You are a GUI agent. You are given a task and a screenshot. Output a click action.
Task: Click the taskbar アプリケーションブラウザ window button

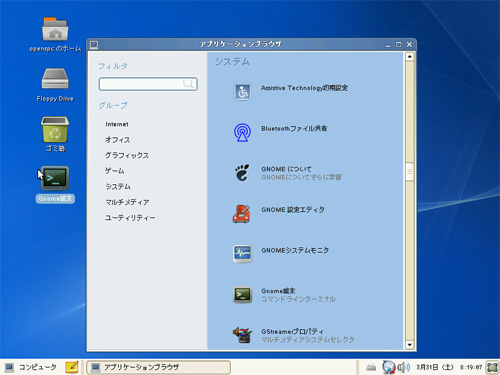point(158,367)
